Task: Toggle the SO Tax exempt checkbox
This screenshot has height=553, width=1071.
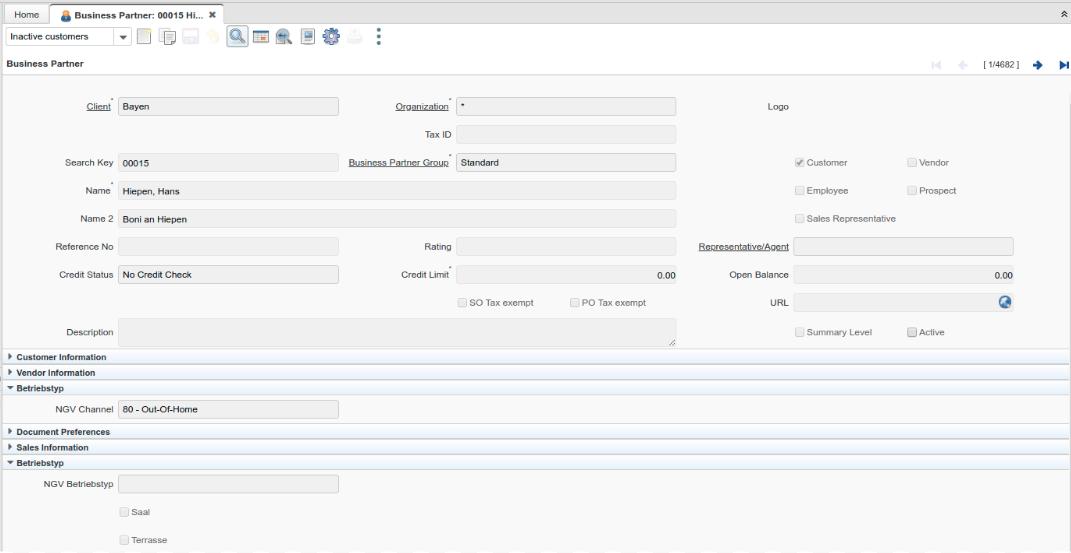Action: [462, 302]
